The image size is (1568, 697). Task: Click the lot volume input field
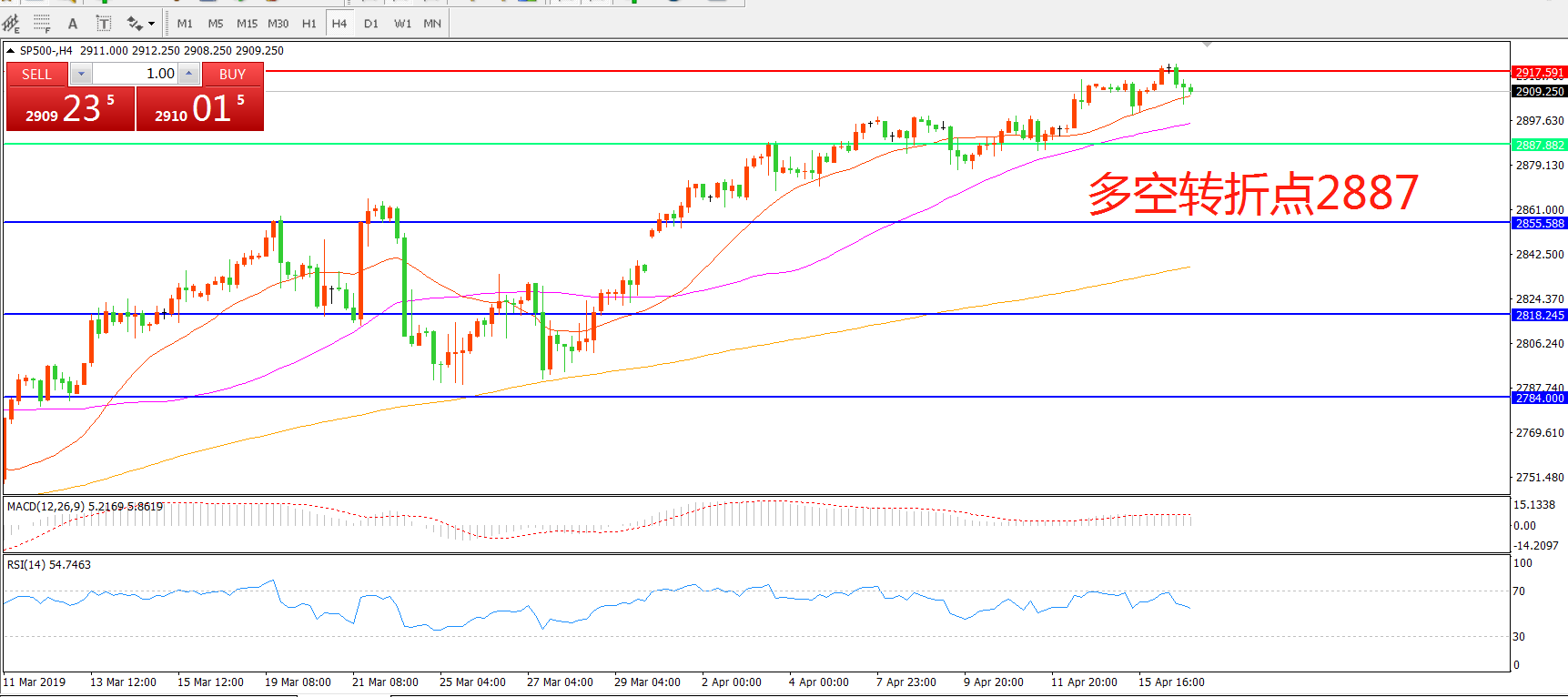click(135, 74)
